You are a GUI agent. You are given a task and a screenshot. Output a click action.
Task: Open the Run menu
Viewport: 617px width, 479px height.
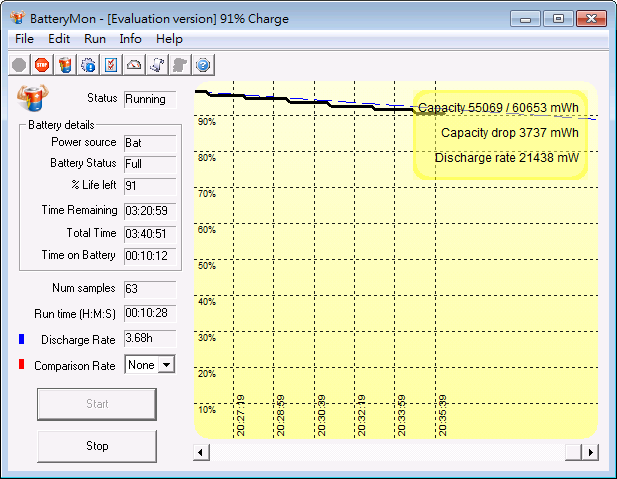(x=95, y=39)
